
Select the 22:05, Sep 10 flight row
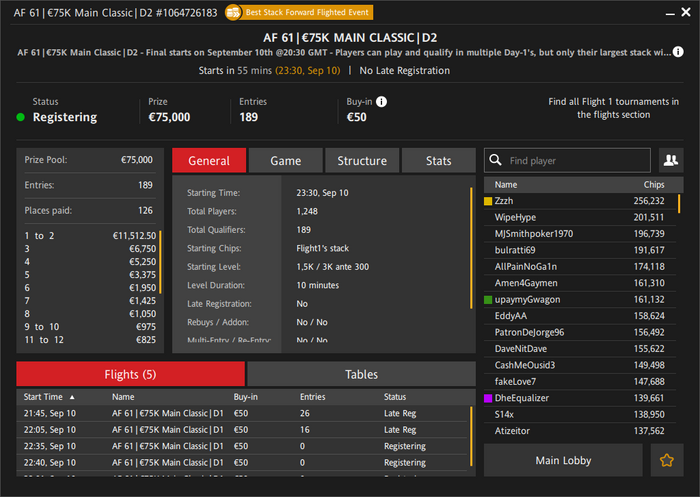[242, 430]
